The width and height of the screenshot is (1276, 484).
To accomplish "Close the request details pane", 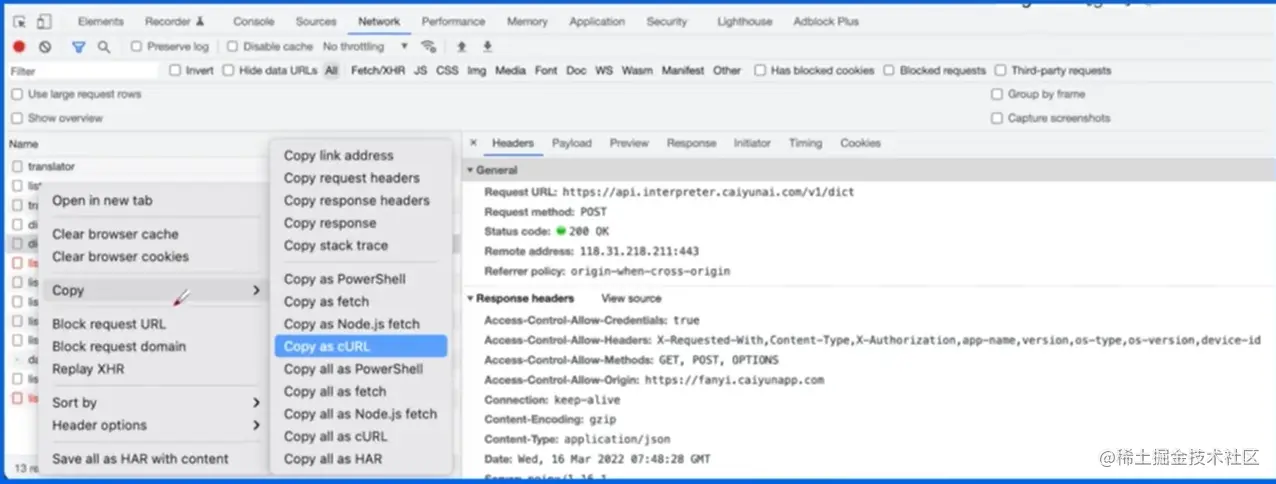I will (x=473, y=143).
